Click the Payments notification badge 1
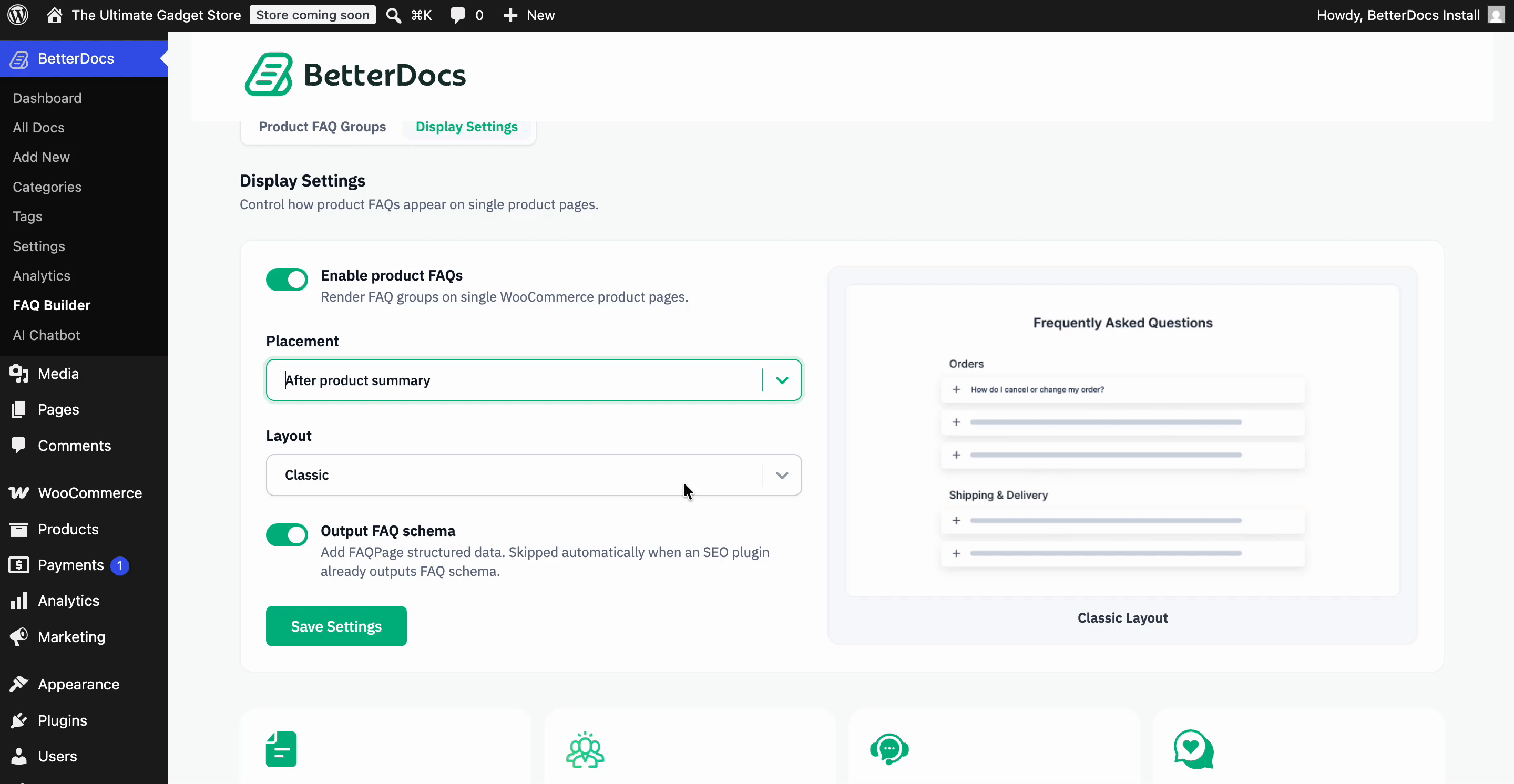1514x784 pixels. [120, 565]
